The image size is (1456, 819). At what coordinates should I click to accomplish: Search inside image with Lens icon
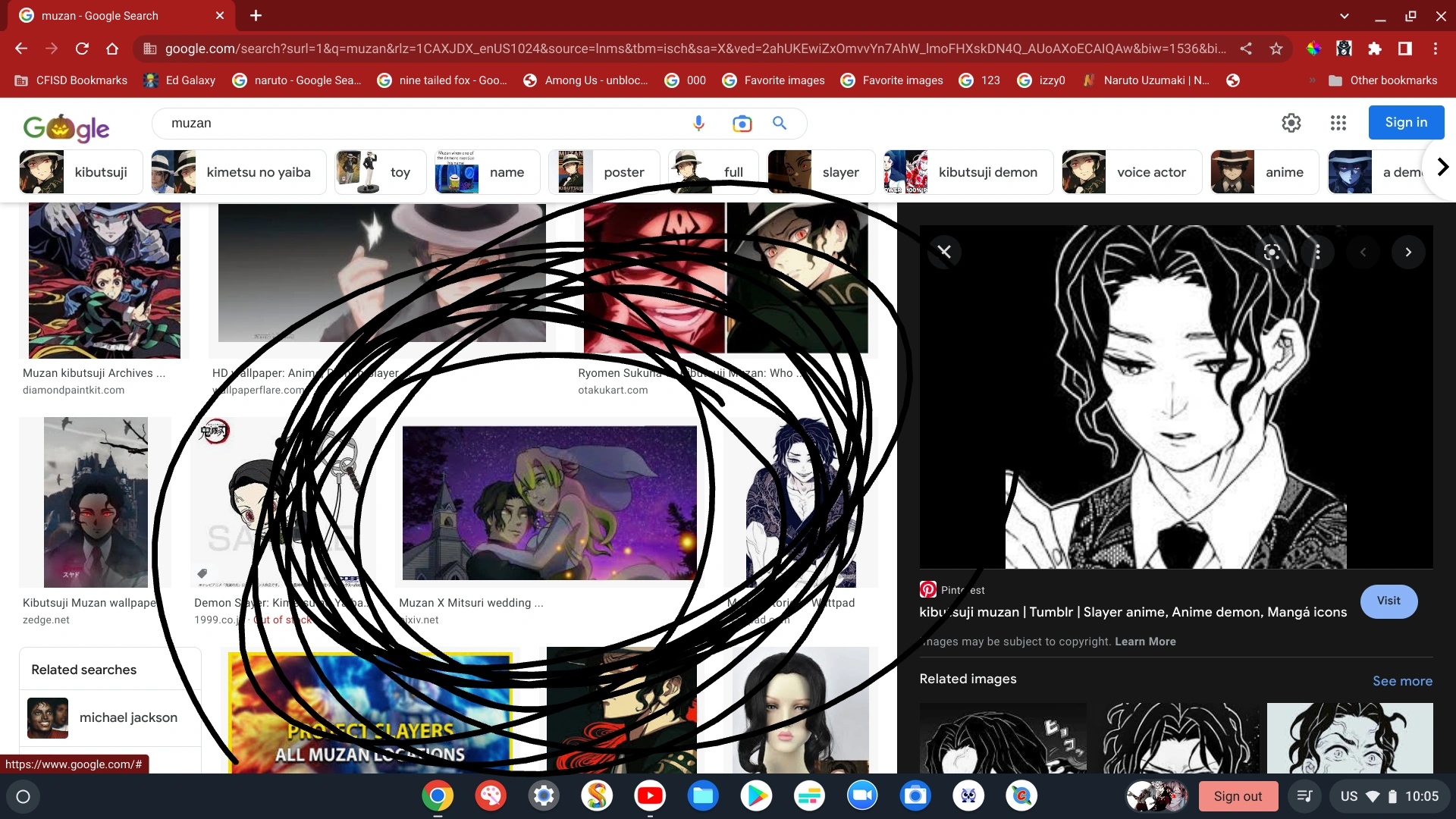tap(1272, 253)
